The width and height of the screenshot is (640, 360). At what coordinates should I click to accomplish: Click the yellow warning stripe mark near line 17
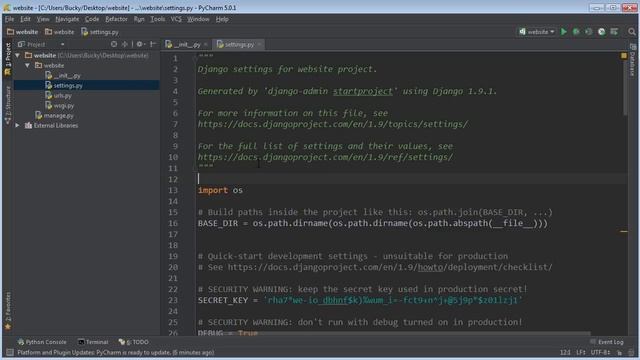pos(624,231)
